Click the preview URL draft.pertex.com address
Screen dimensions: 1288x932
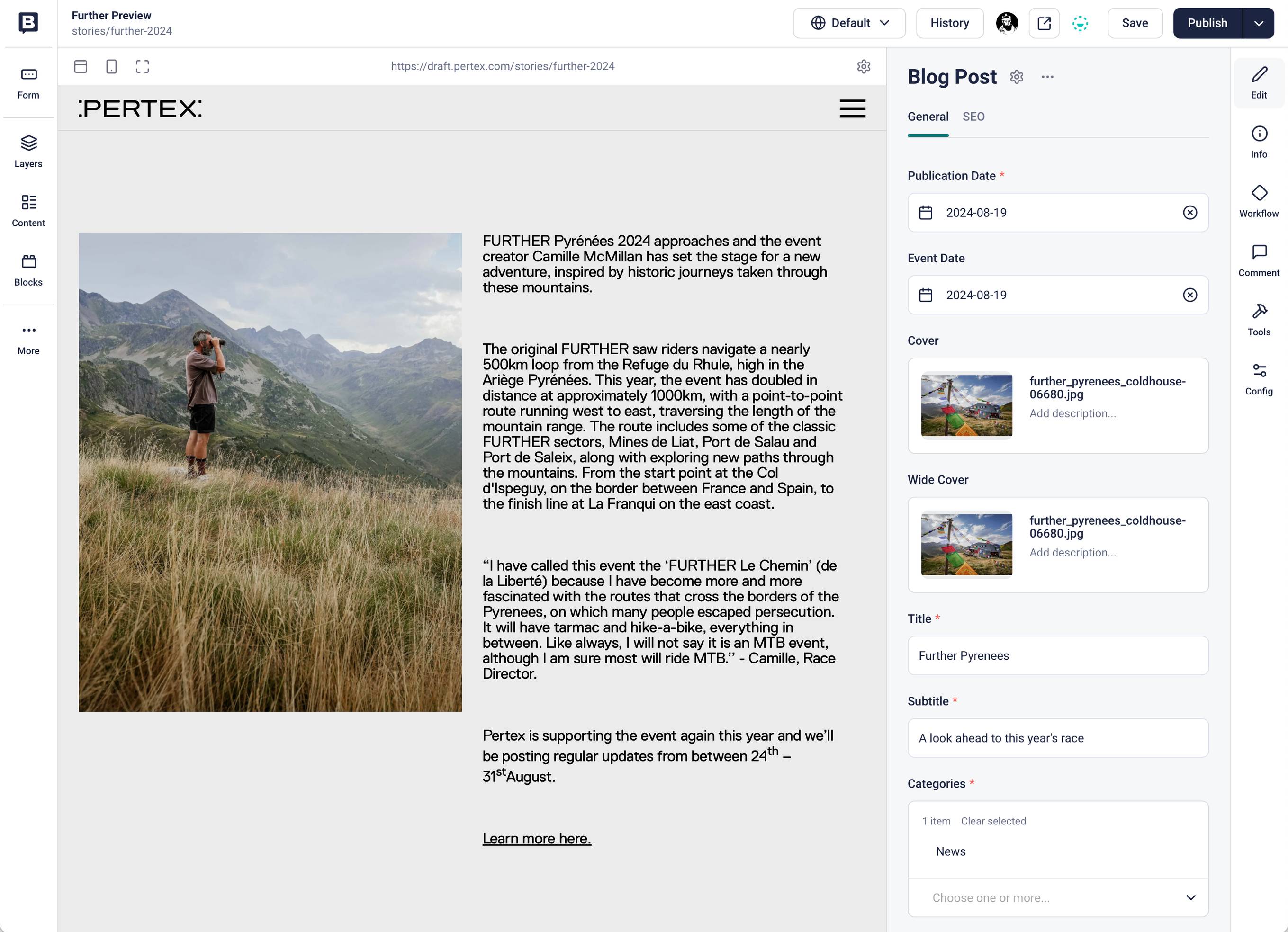click(x=502, y=66)
